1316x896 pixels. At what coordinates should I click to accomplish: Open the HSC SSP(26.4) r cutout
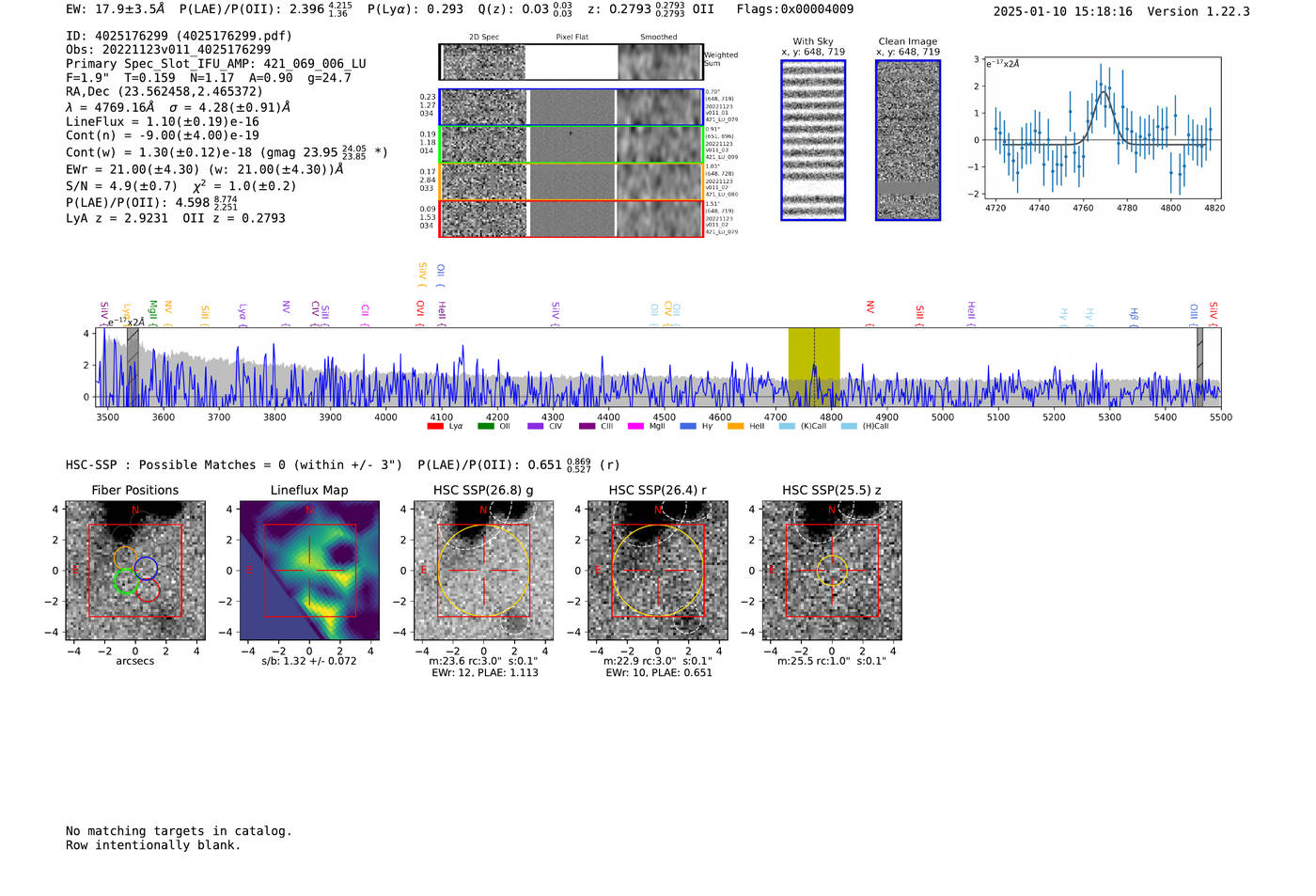tap(658, 571)
